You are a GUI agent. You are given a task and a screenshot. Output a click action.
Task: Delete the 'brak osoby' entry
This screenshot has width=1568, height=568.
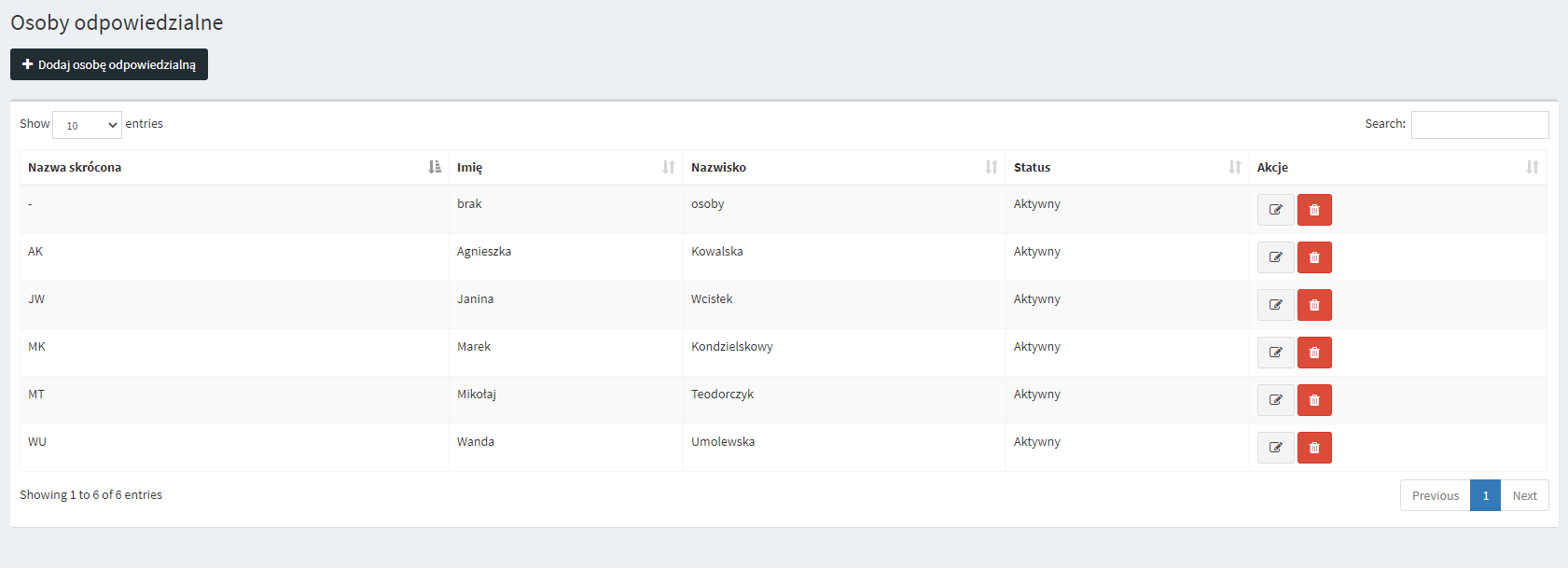pyautogui.click(x=1314, y=210)
